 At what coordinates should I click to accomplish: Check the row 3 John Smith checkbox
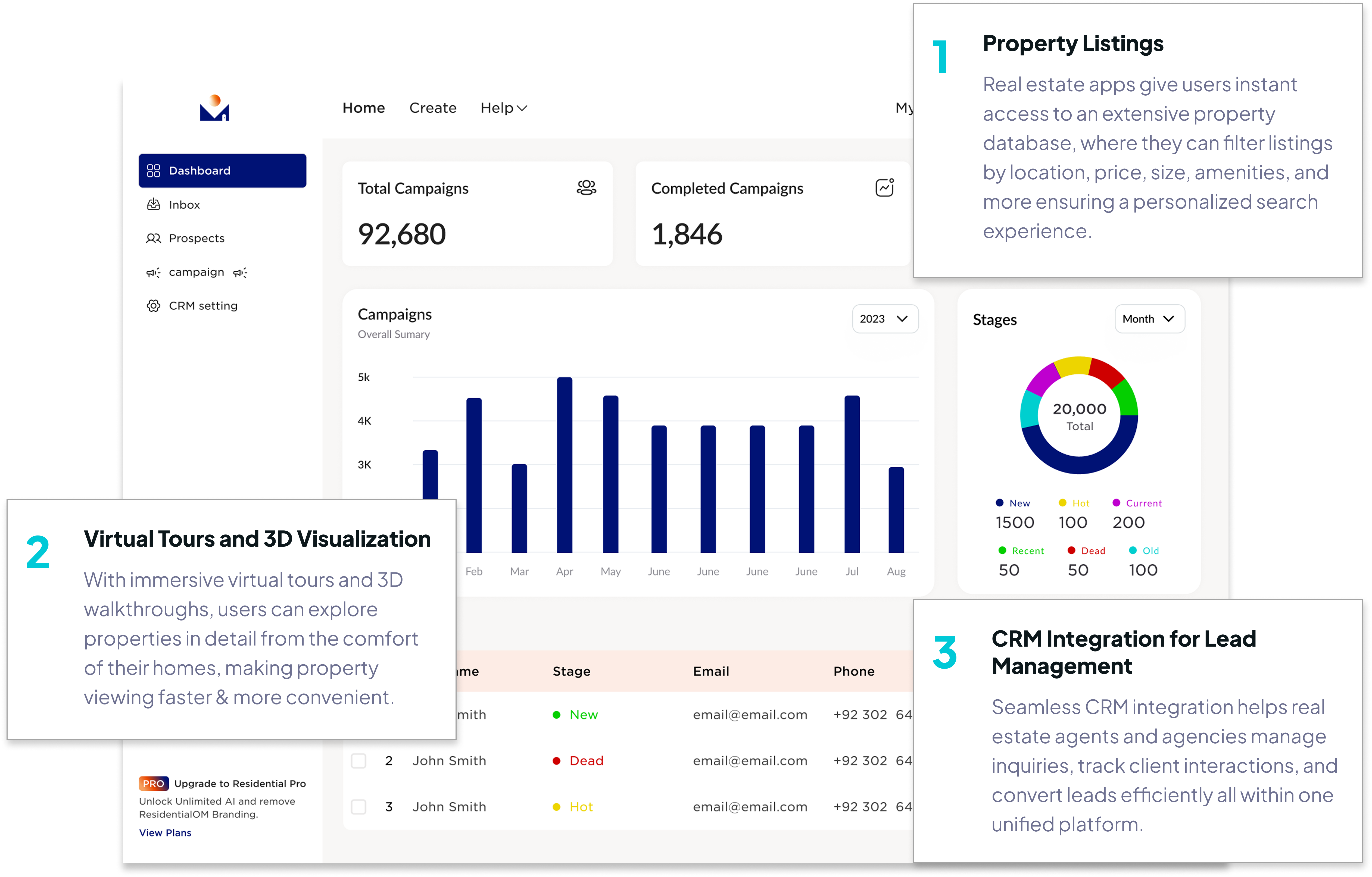coord(358,807)
